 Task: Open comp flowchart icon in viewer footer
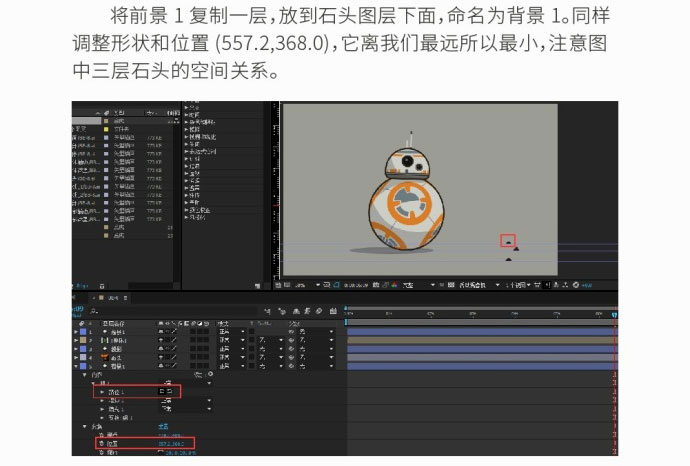(565, 285)
